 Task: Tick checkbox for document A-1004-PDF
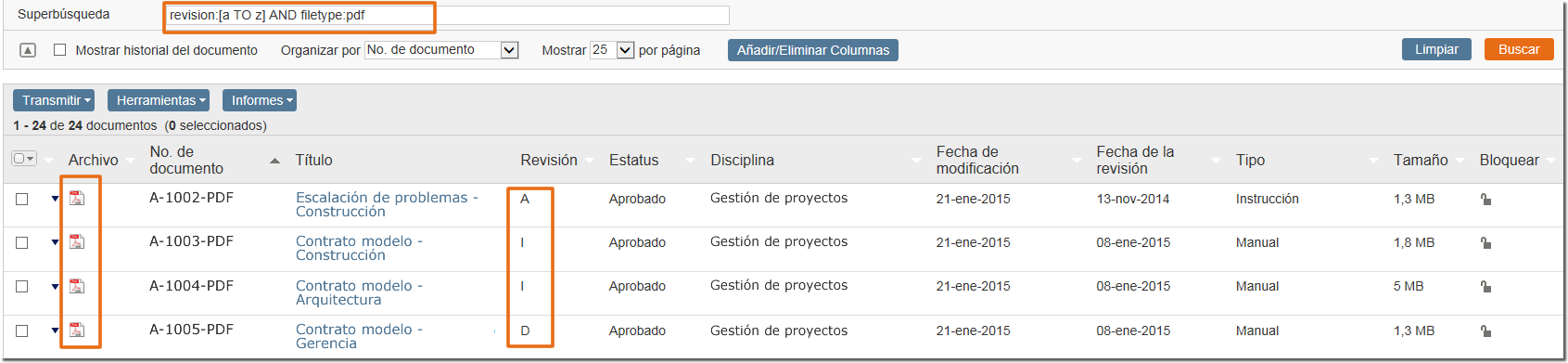point(22,287)
